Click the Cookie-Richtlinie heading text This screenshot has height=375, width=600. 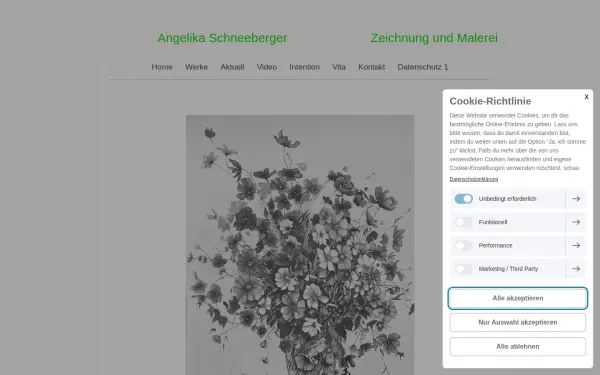coord(490,101)
